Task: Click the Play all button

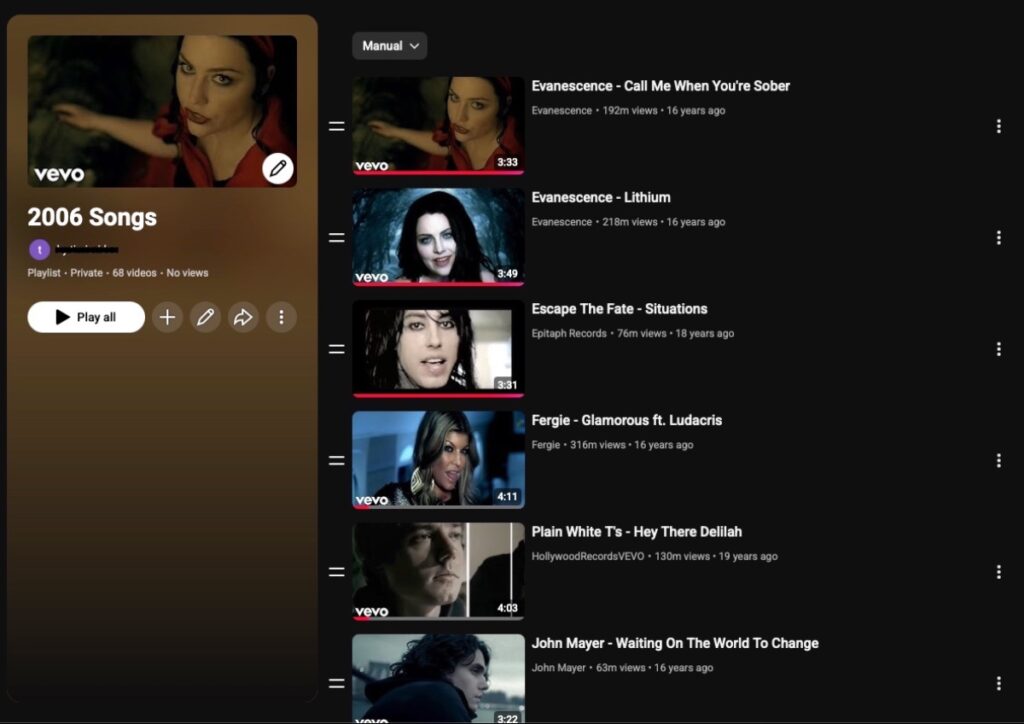Action: [86, 317]
